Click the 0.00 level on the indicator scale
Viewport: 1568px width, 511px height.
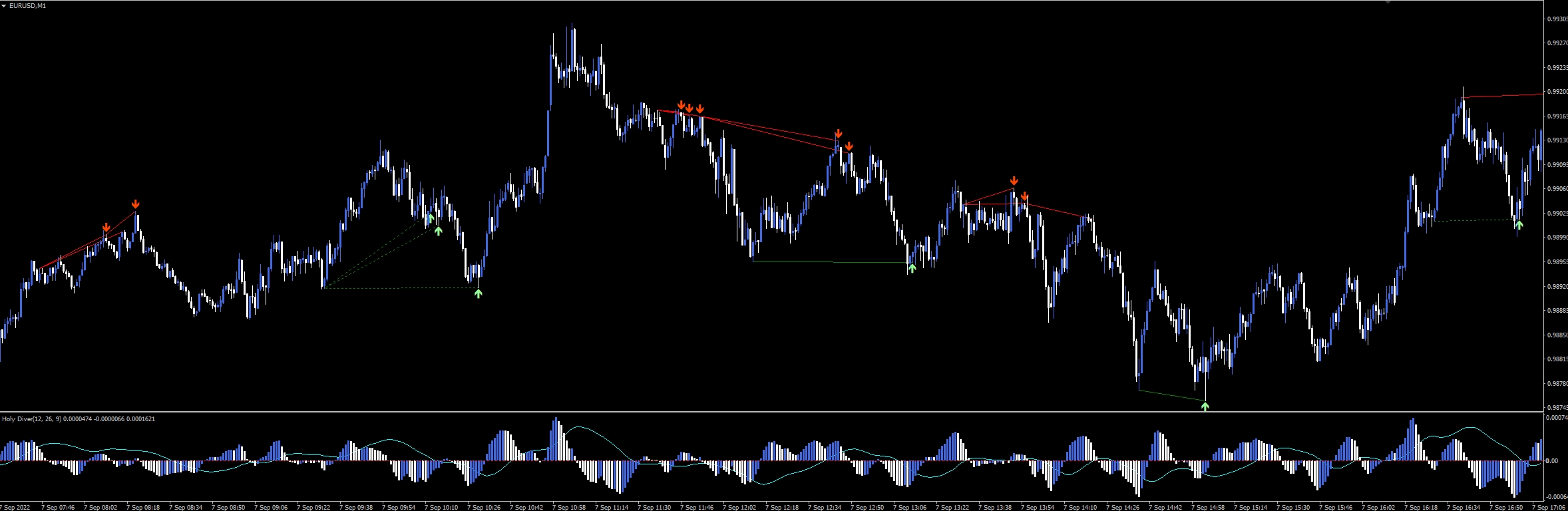coord(1551,460)
